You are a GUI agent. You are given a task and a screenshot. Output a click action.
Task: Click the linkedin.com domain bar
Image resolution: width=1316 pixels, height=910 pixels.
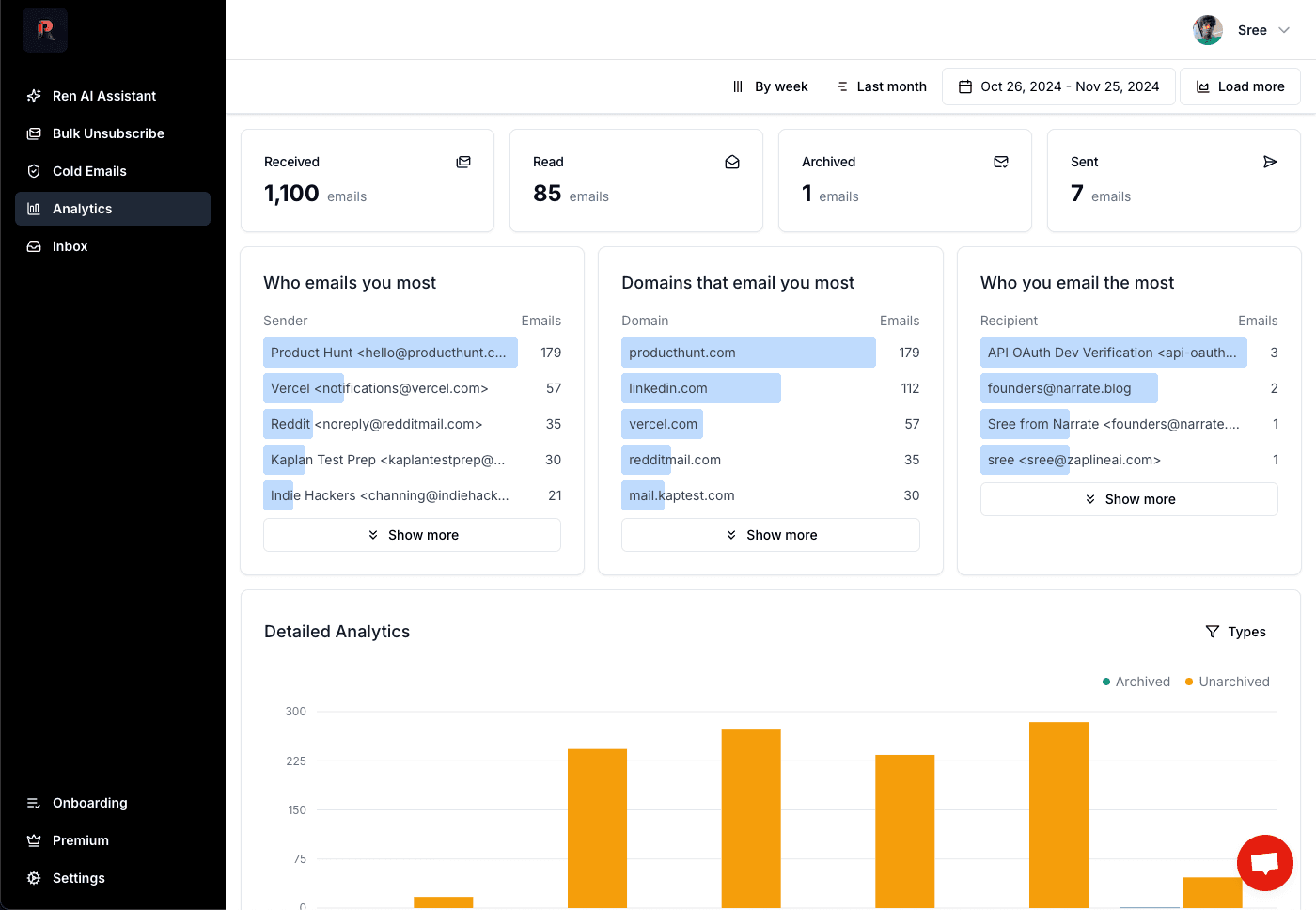[x=701, y=388]
